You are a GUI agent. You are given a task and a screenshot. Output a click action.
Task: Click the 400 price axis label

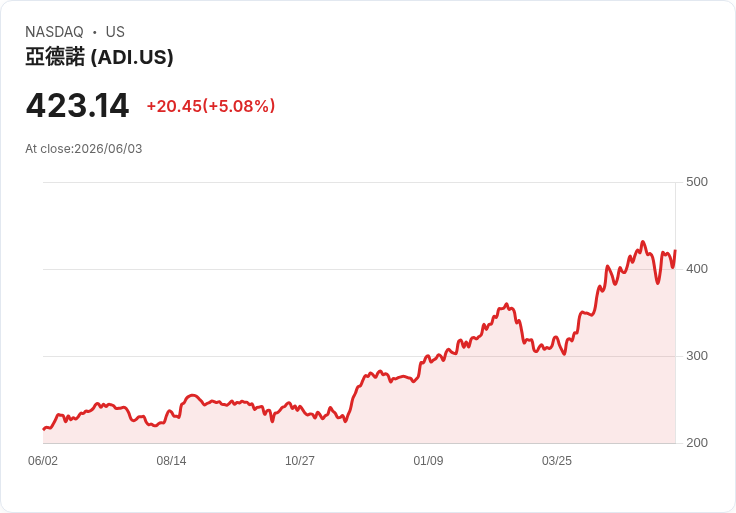coord(697,269)
